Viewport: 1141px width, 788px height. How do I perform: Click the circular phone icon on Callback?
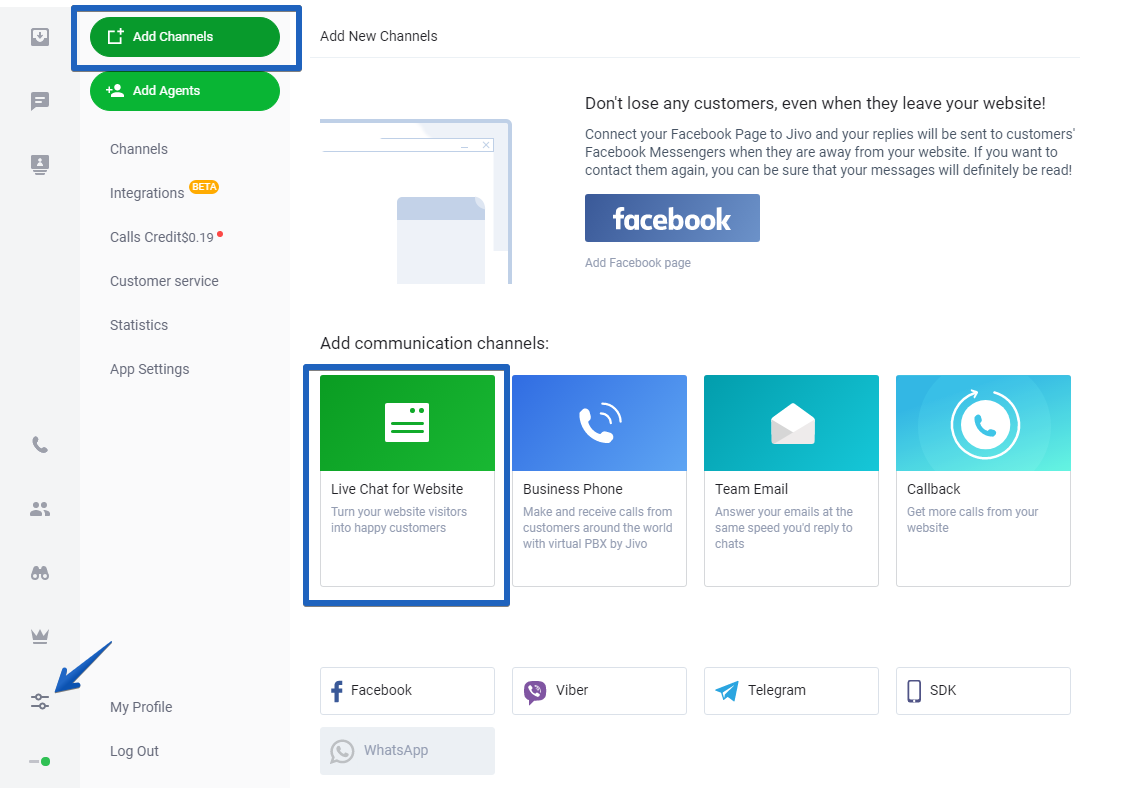click(985, 425)
